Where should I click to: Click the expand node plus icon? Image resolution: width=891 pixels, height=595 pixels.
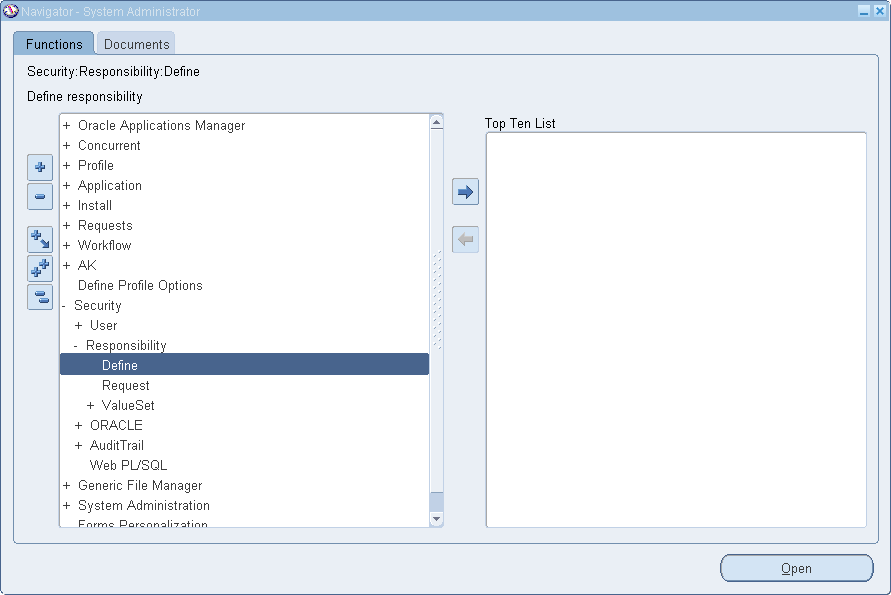click(x=40, y=167)
